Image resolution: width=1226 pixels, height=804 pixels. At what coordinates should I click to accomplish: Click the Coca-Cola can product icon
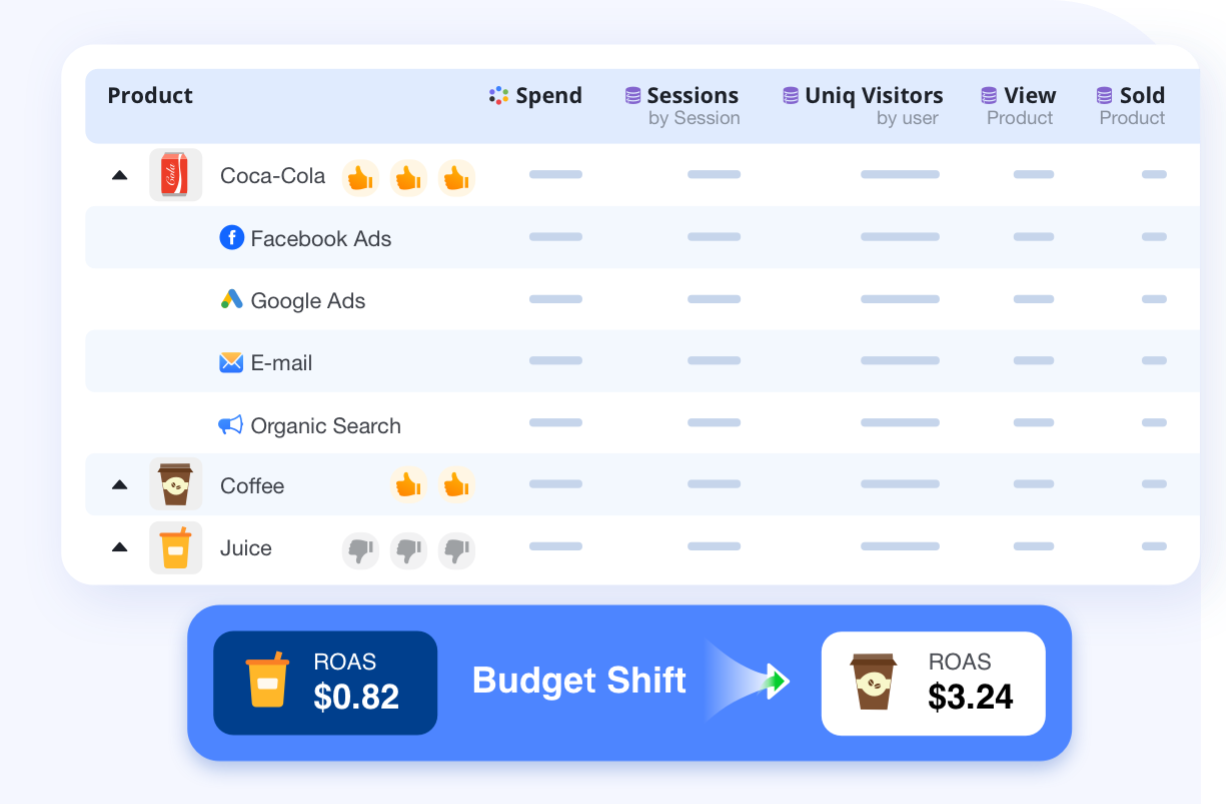175,175
